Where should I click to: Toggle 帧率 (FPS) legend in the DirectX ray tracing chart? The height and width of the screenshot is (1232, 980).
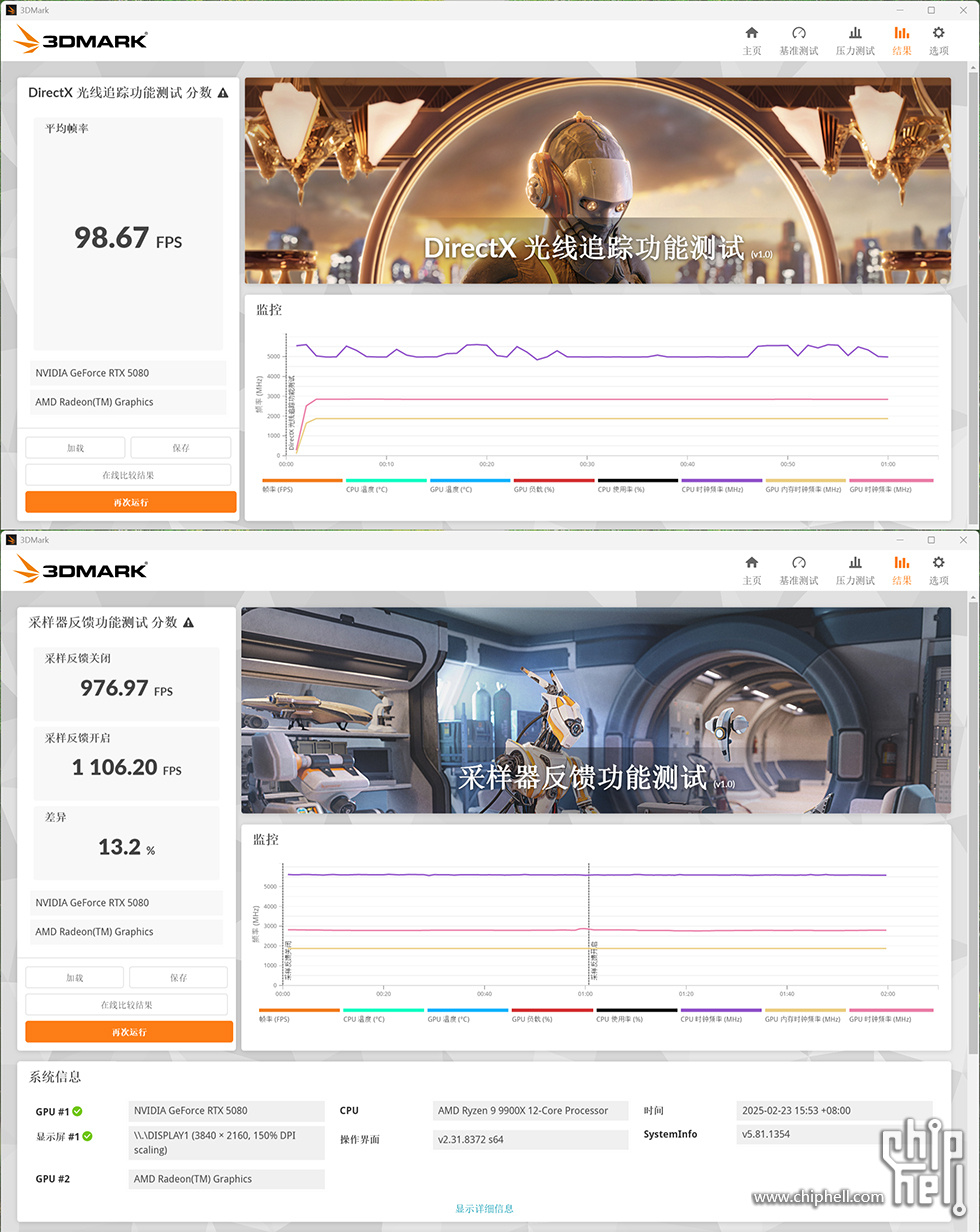click(303, 485)
